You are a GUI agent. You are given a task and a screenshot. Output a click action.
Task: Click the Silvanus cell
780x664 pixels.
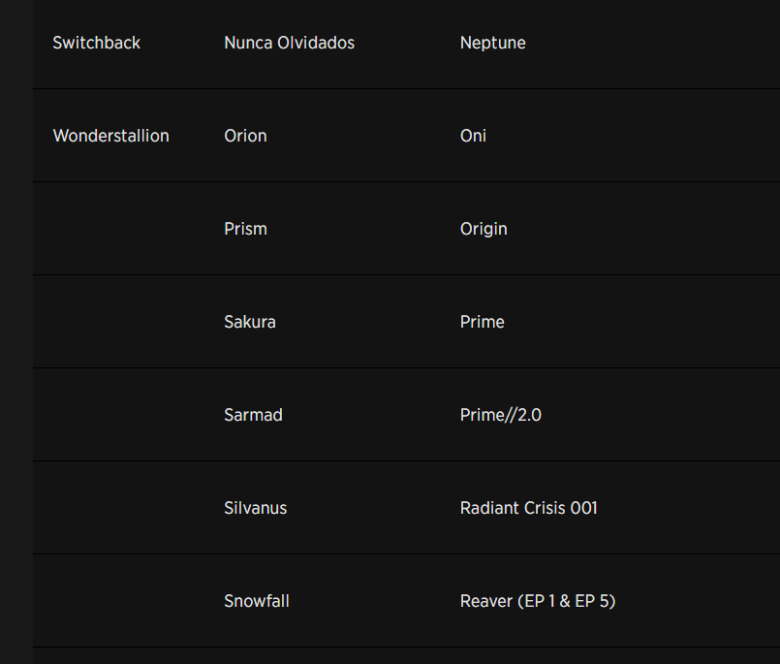tap(255, 508)
